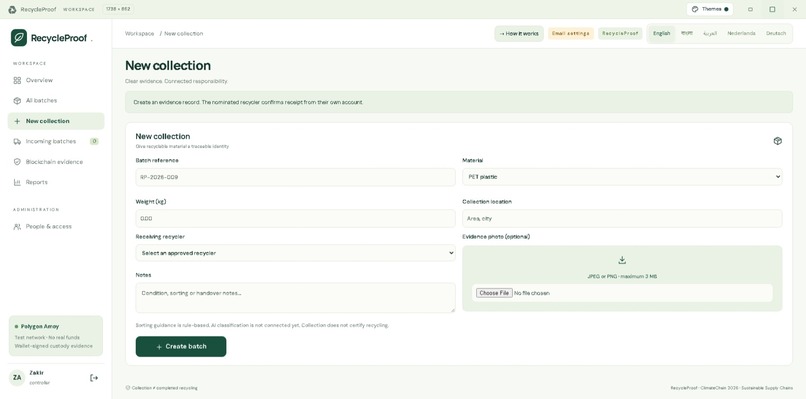The image size is (806, 399).
Task: Open Blockchain evidence in sidebar
Action: click(x=56, y=162)
